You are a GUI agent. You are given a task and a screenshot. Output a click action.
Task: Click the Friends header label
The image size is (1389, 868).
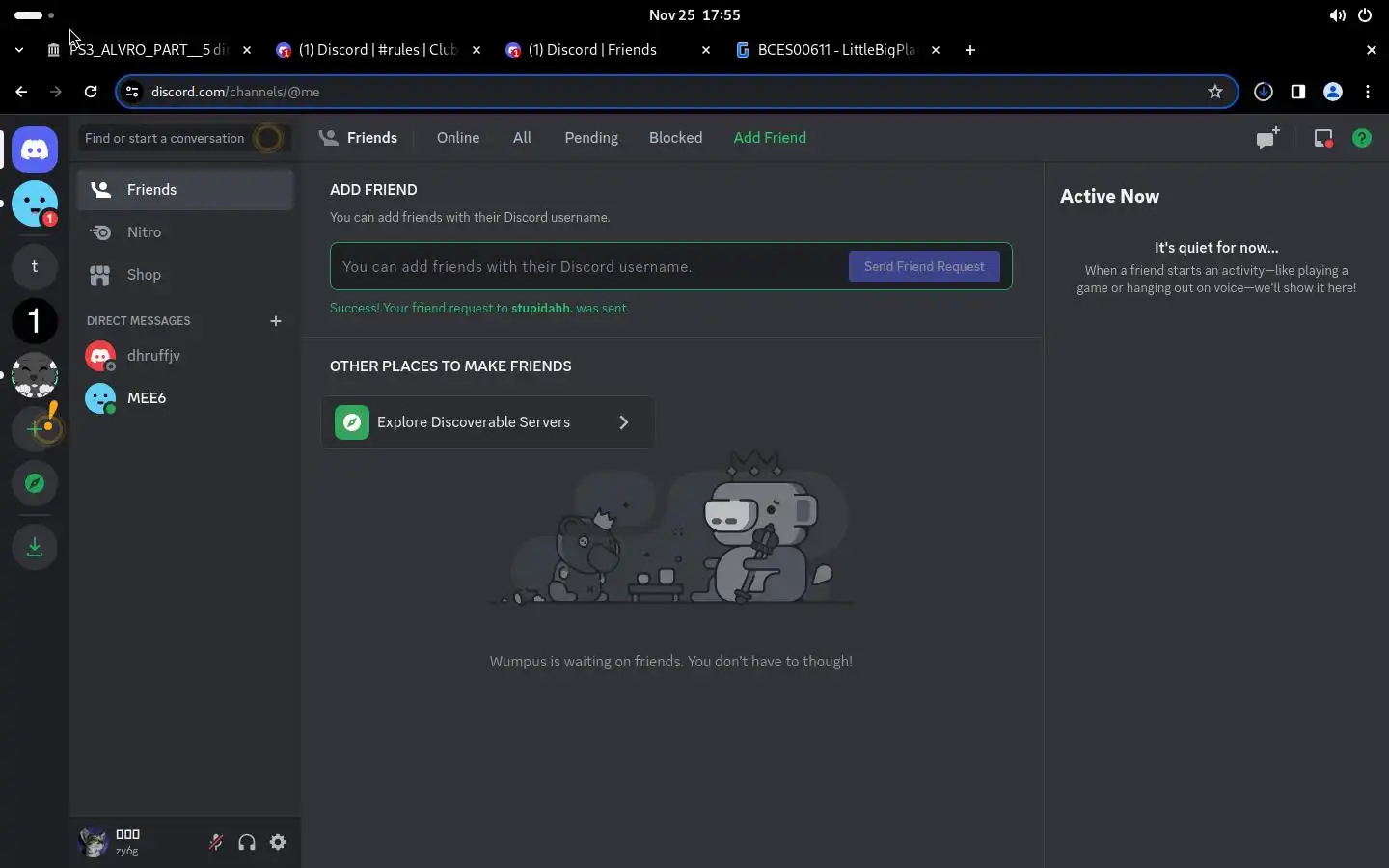click(372, 138)
